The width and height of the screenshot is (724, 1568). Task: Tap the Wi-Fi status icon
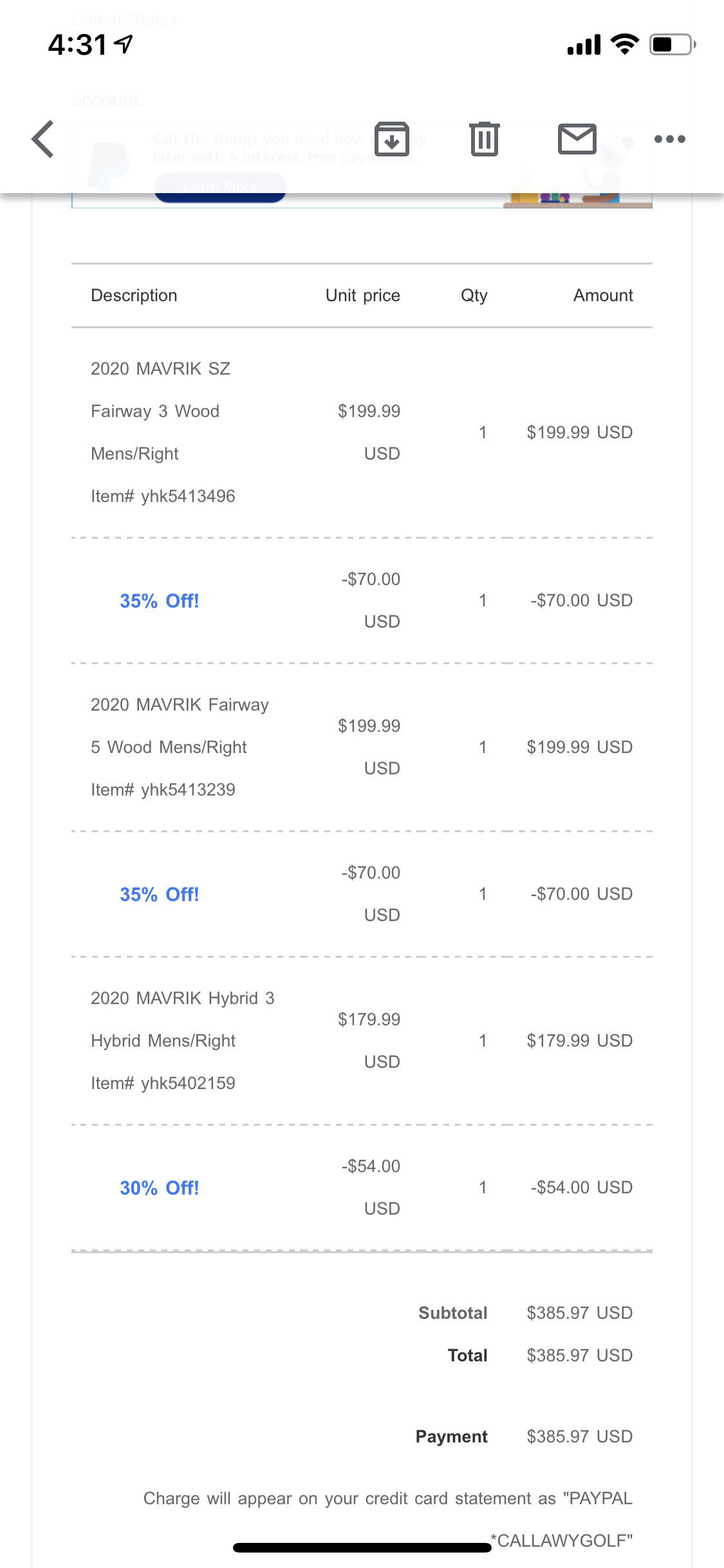pyautogui.click(x=624, y=44)
